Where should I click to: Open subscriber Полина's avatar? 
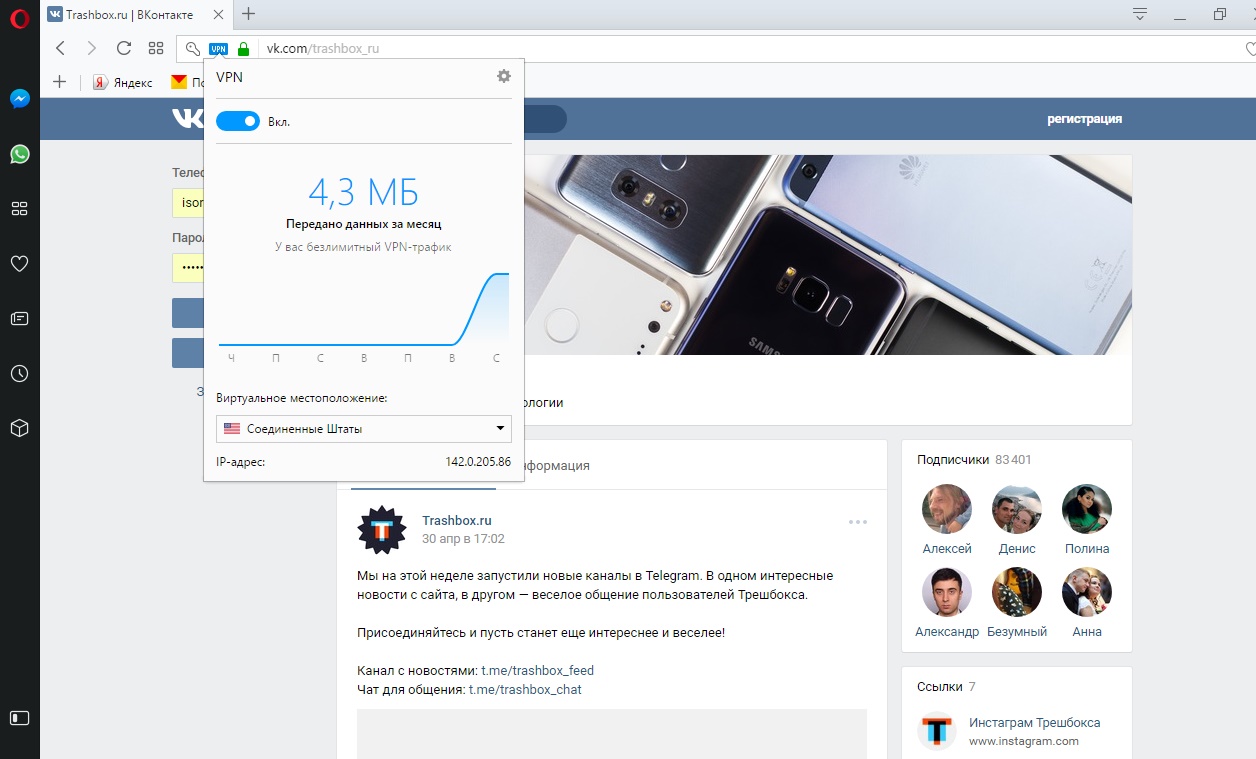coord(1087,510)
